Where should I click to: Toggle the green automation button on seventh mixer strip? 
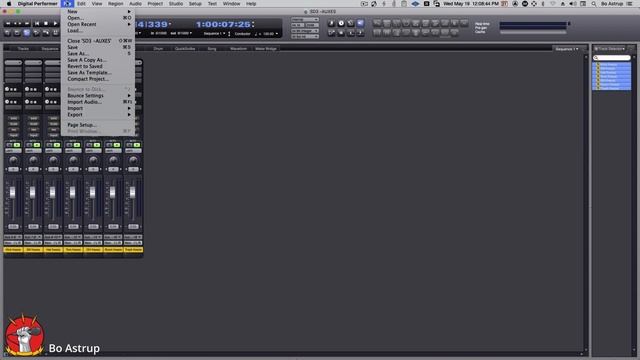(x=137, y=145)
